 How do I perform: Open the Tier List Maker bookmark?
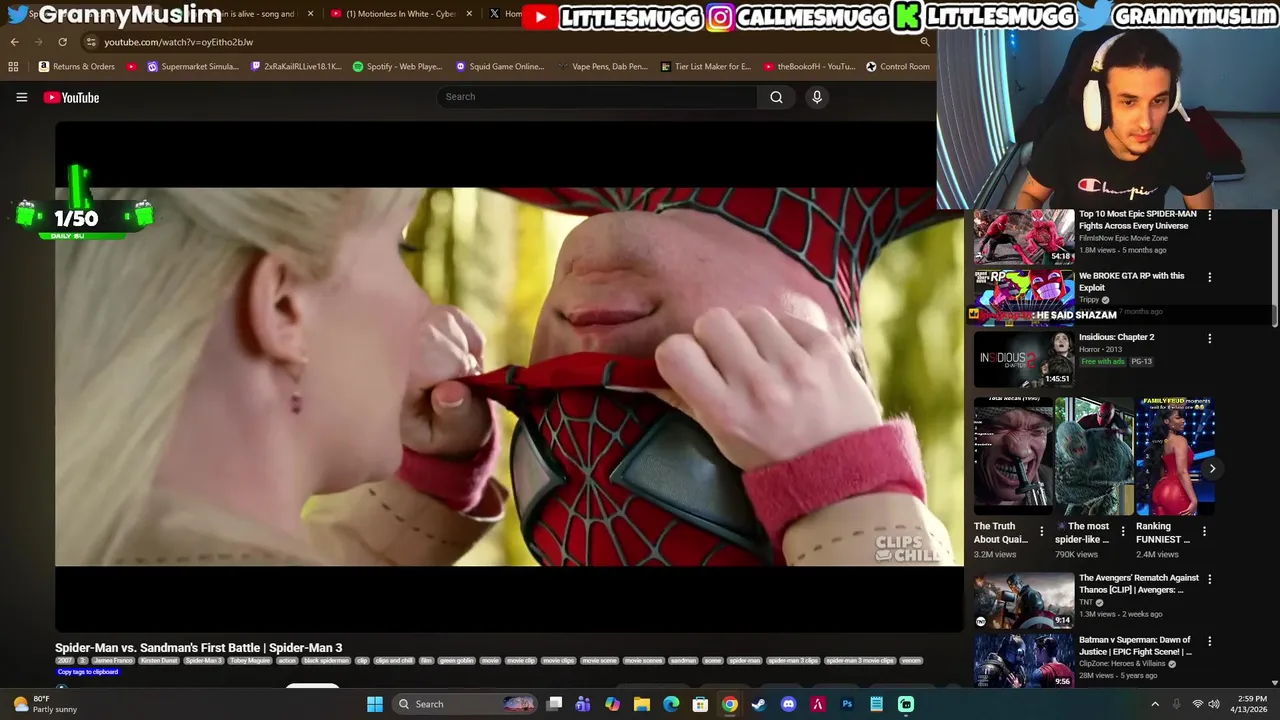point(705,66)
